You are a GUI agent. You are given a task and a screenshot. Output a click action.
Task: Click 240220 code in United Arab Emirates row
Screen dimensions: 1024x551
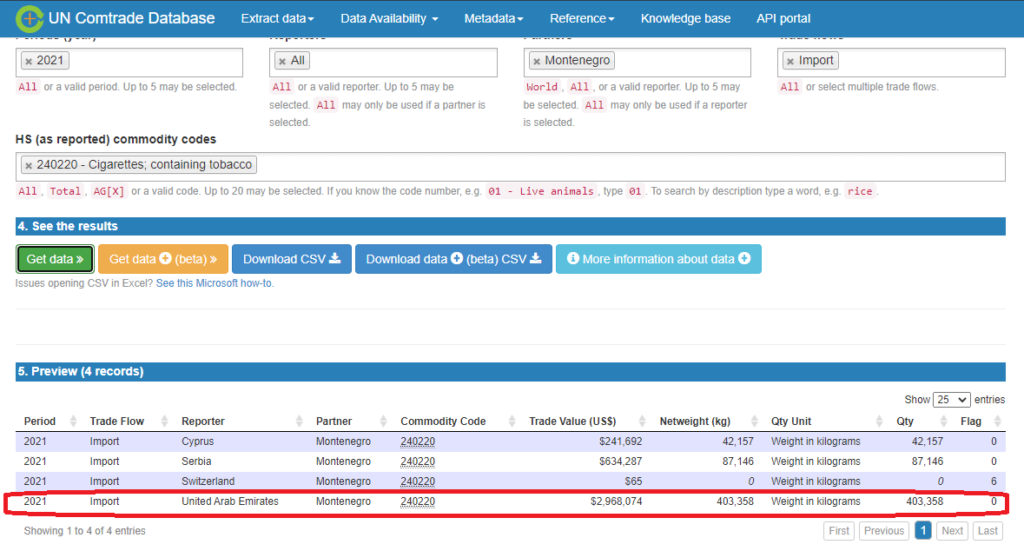coord(417,501)
